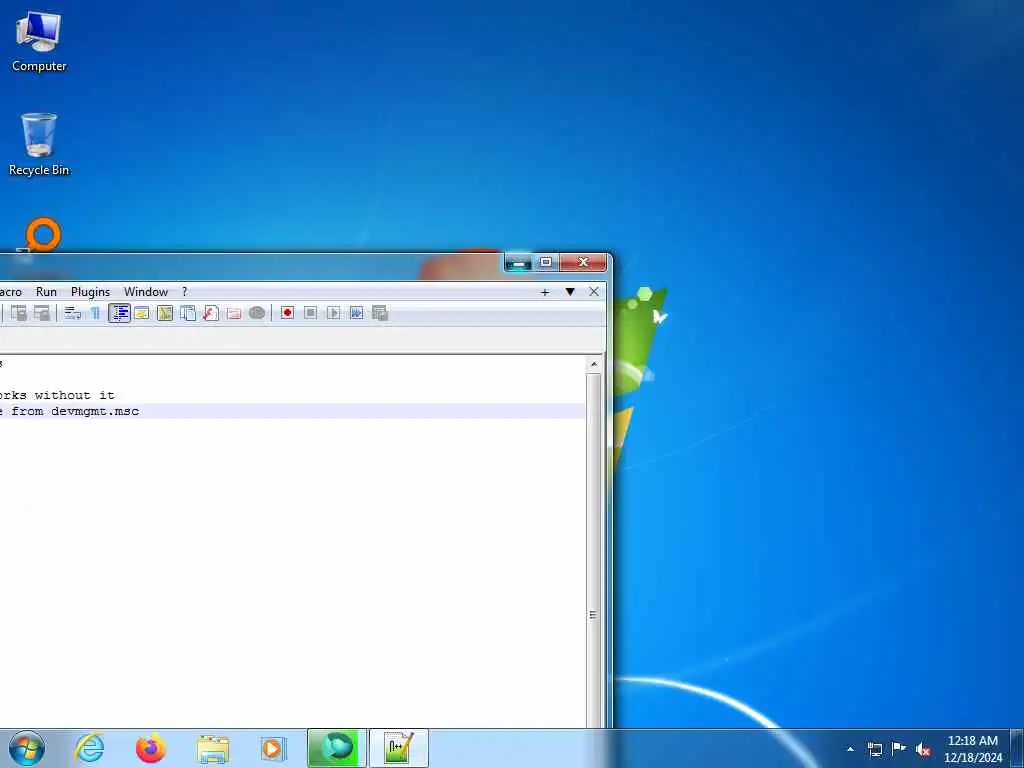1024x768 pixels.
Task: Open Windows Explorer from taskbar
Action: [x=213, y=748]
